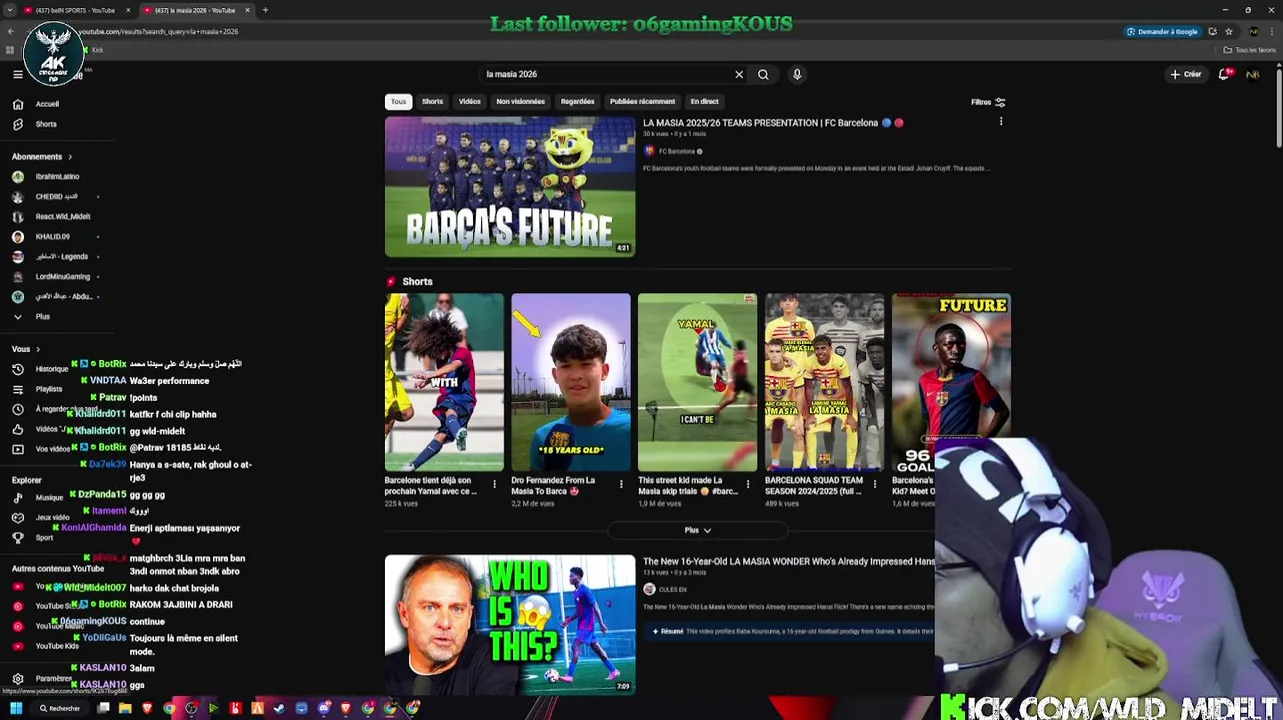
Task: Click the Accueil home icon in sidebar
Action: point(18,104)
